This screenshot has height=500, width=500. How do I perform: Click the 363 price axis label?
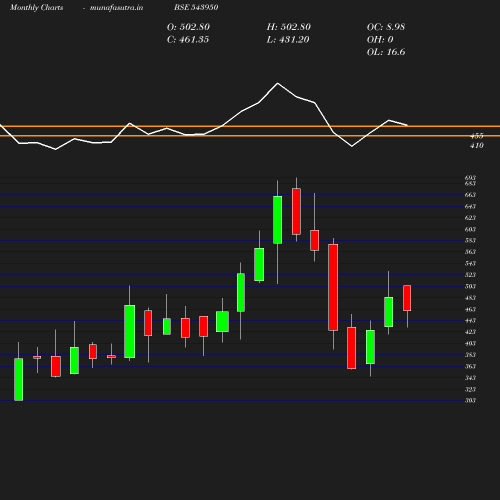coord(470,367)
